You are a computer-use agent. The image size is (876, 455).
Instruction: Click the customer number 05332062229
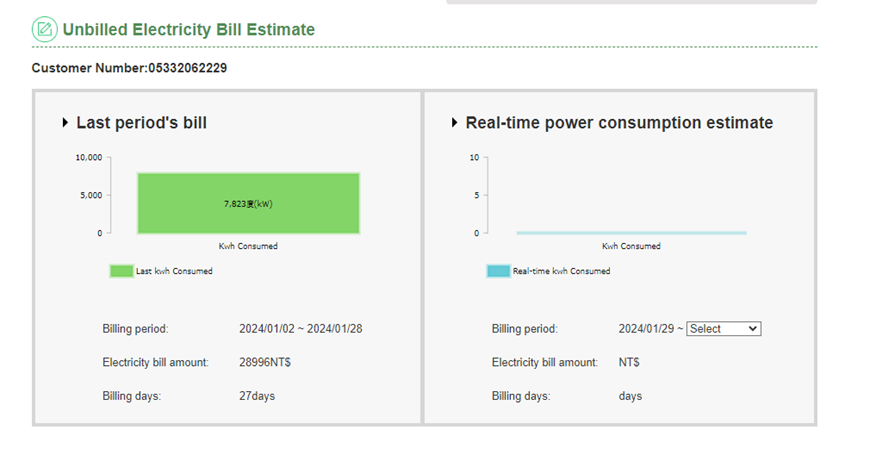pos(188,68)
